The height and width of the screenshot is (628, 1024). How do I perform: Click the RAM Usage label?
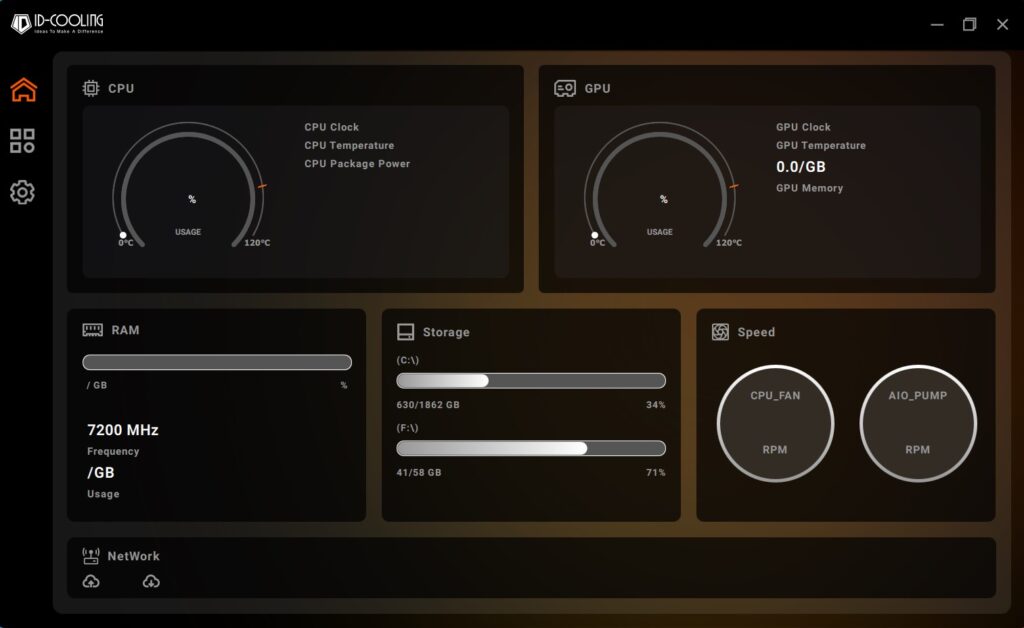click(103, 494)
